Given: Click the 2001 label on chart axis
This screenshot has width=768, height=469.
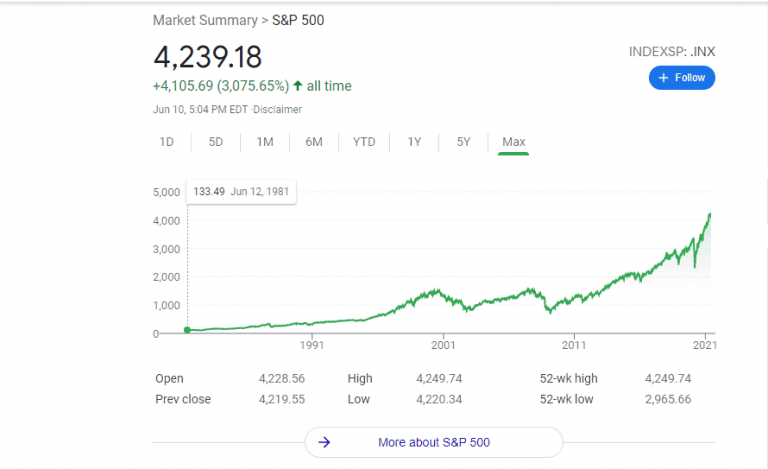Looking at the screenshot, I should 443,346.
